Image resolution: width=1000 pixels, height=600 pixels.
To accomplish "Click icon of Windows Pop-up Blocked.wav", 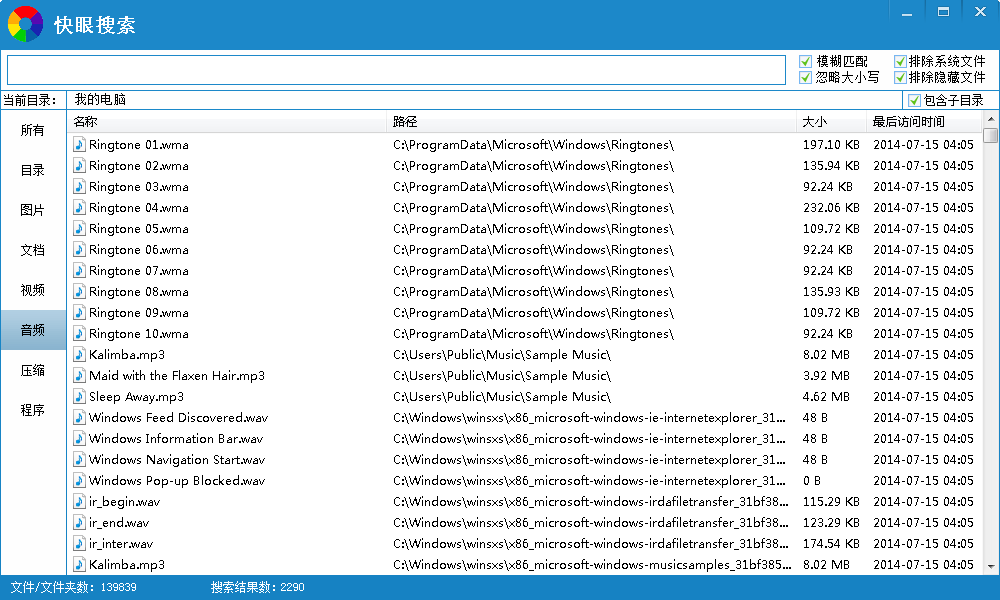I will click(79, 481).
